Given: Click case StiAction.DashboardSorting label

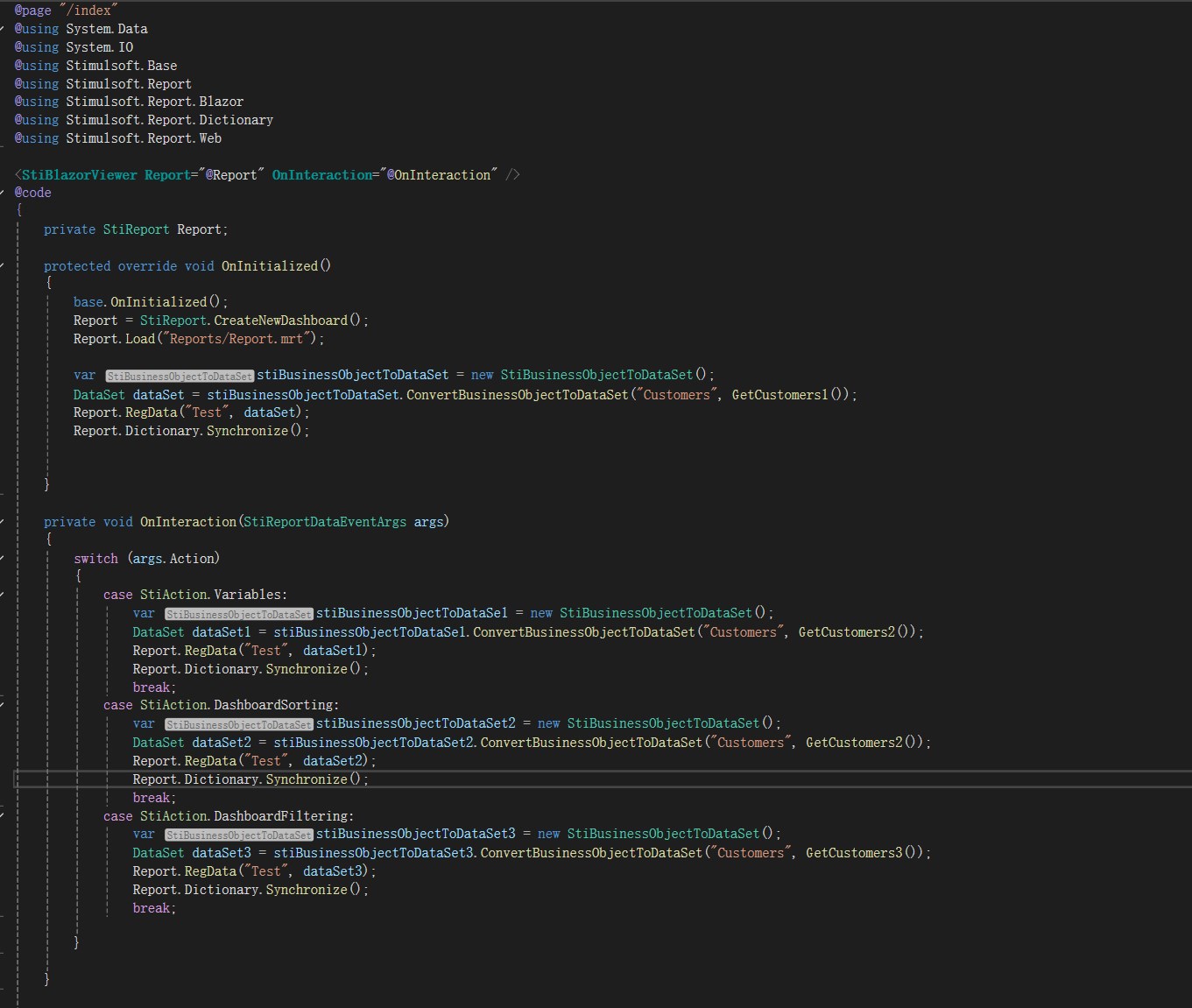Looking at the screenshot, I should click(221, 705).
